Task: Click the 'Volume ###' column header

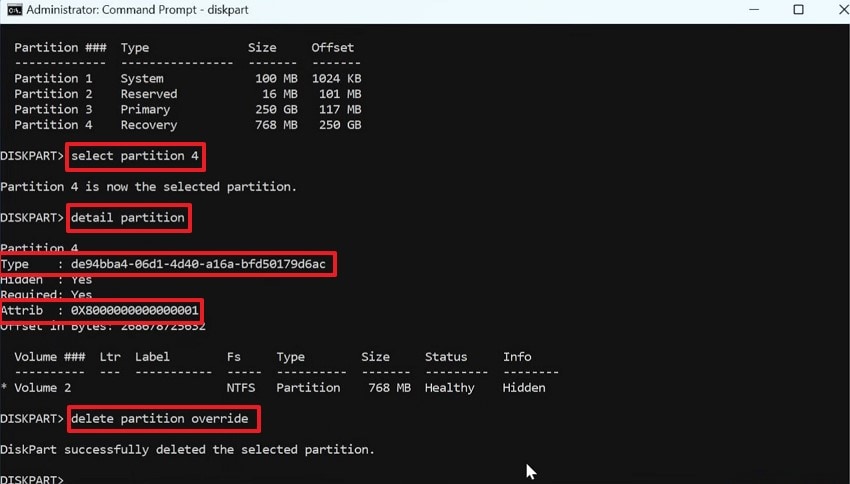Action: coord(50,357)
